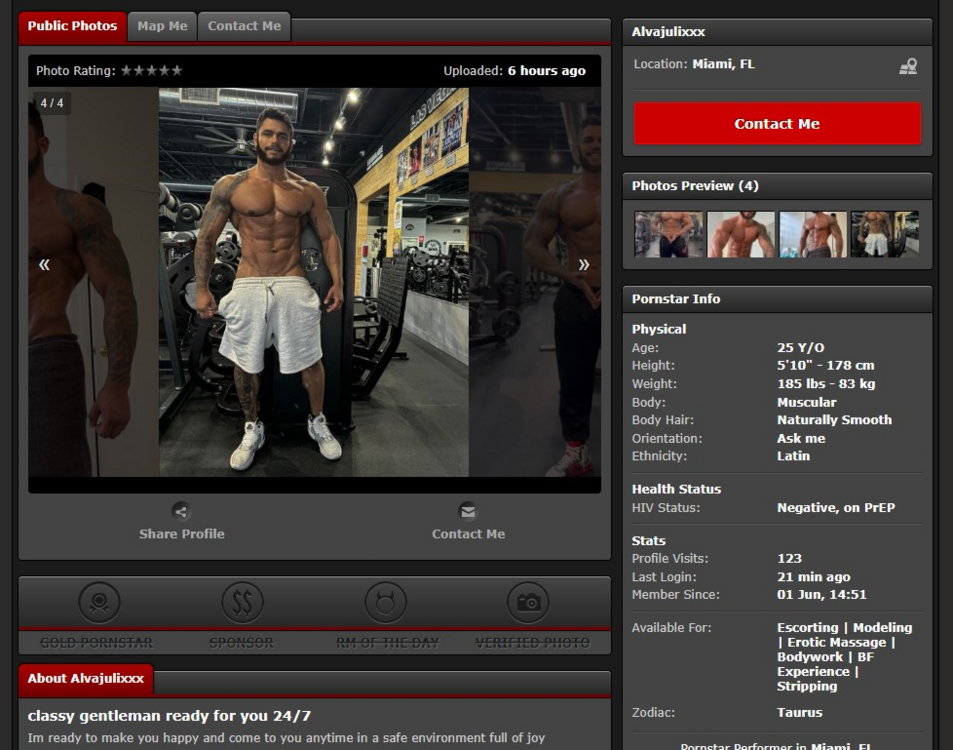This screenshot has height=750, width=953.
Task: Click the Gold Pornstar badge icon
Action: click(99, 602)
